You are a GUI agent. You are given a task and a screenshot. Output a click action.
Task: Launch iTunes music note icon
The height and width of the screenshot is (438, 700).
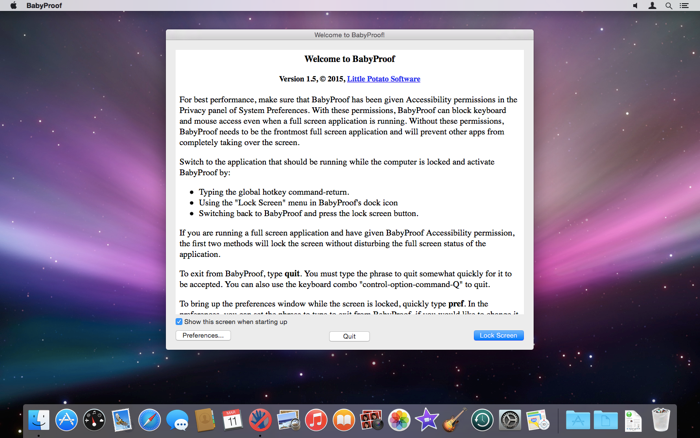(316, 420)
